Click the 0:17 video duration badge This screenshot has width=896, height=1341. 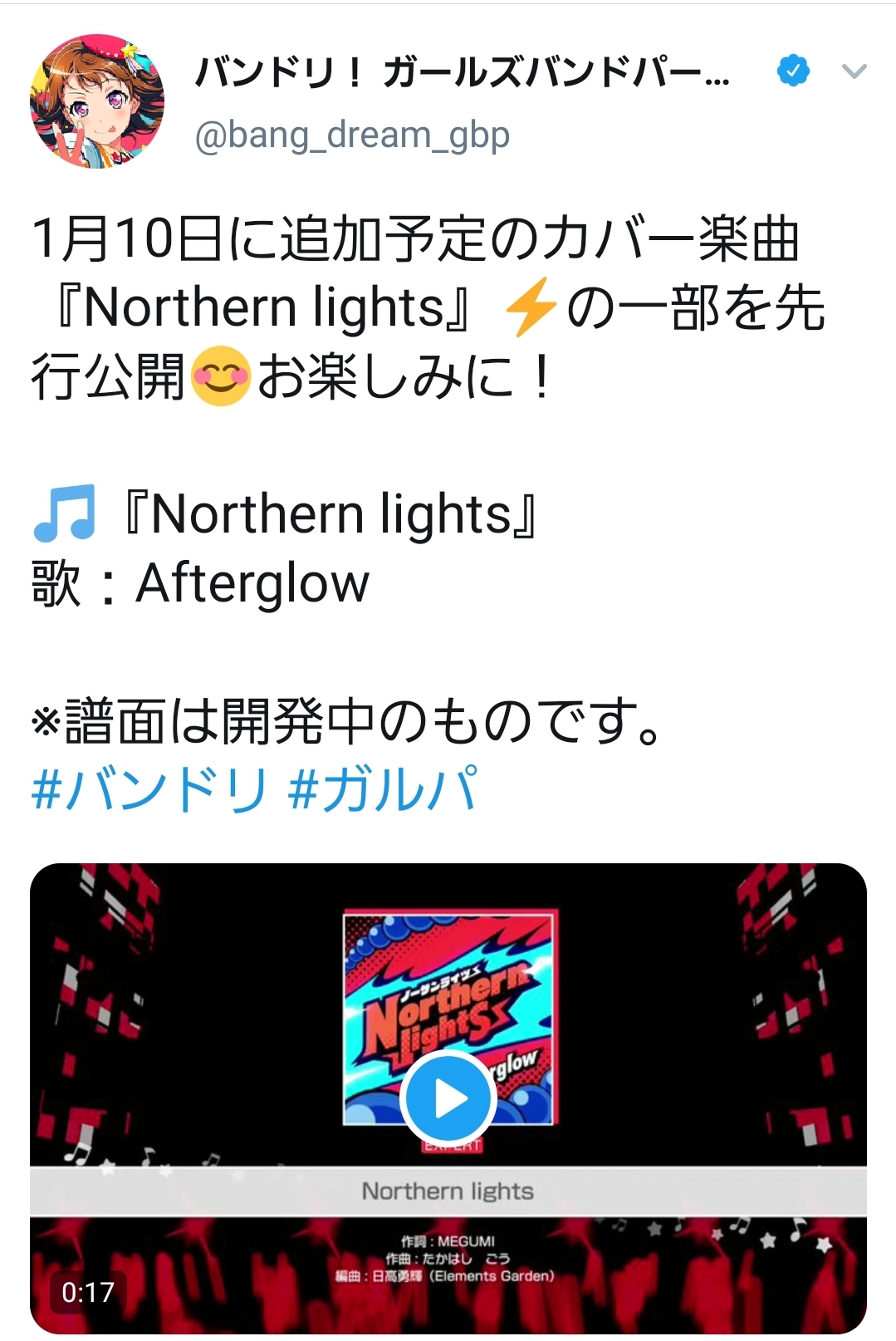pyautogui.click(x=87, y=1292)
